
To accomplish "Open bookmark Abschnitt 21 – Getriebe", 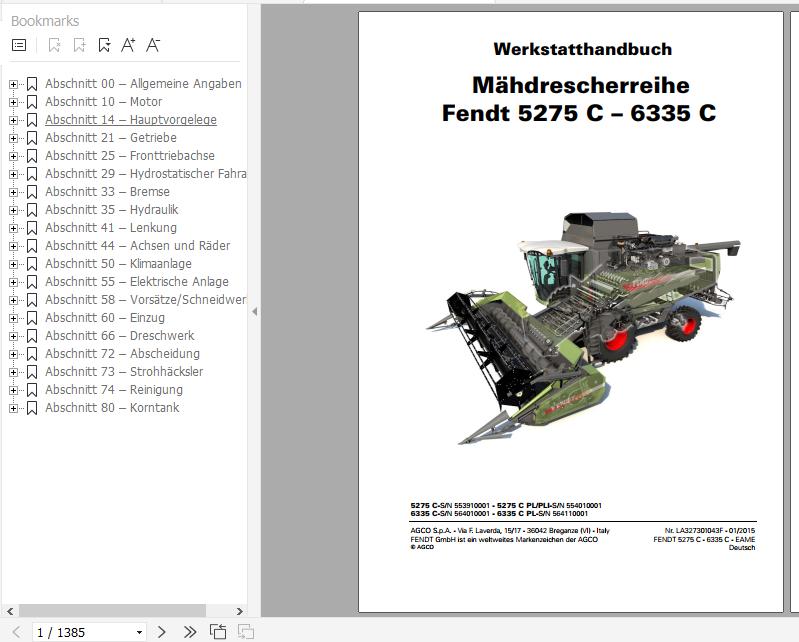I will (x=111, y=138).
